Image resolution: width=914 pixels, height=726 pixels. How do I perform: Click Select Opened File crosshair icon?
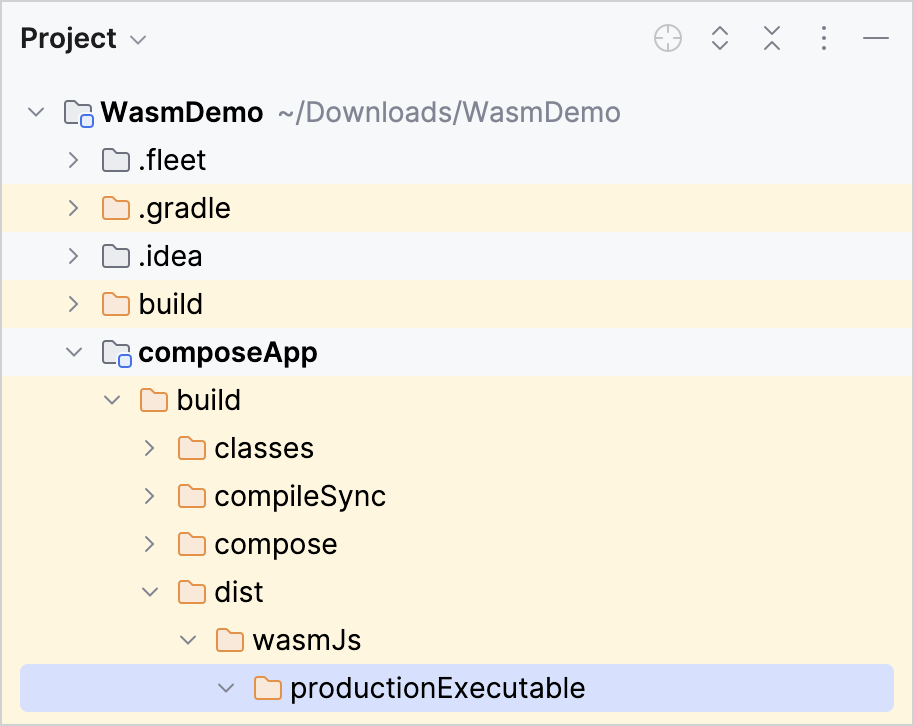pyautogui.click(x=668, y=38)
